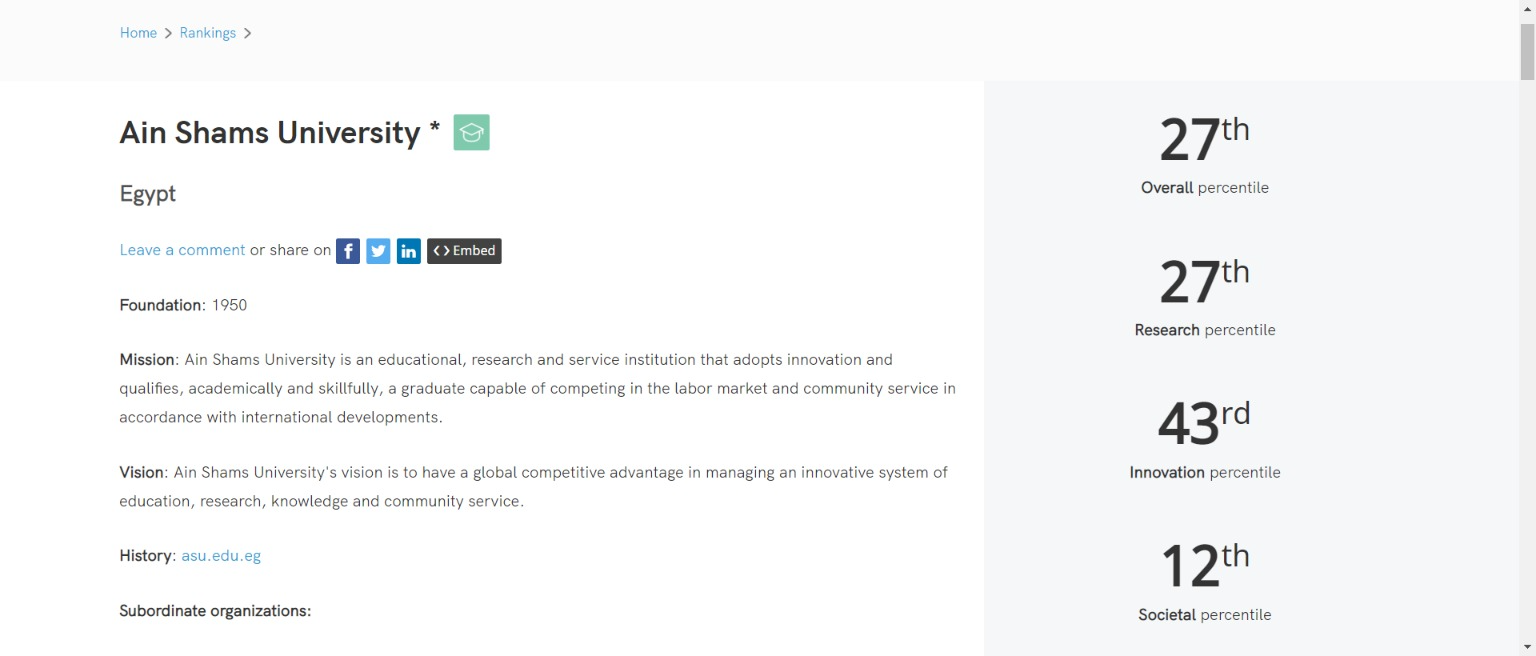Click the Subordinate organizations heading
The image size is (1536, 656).
(x=215, y=611)
